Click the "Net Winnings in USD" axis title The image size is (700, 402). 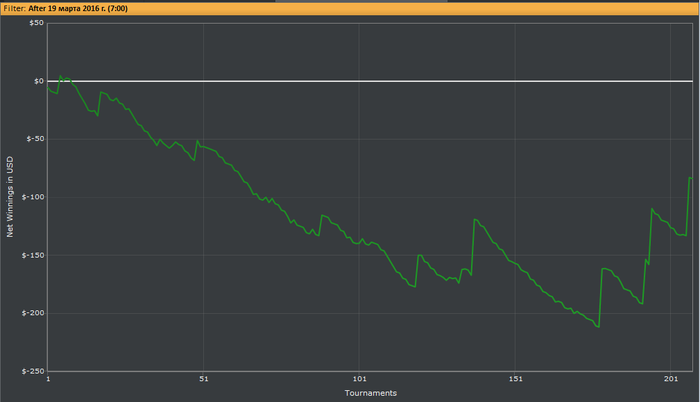click(x=10, y=197)
